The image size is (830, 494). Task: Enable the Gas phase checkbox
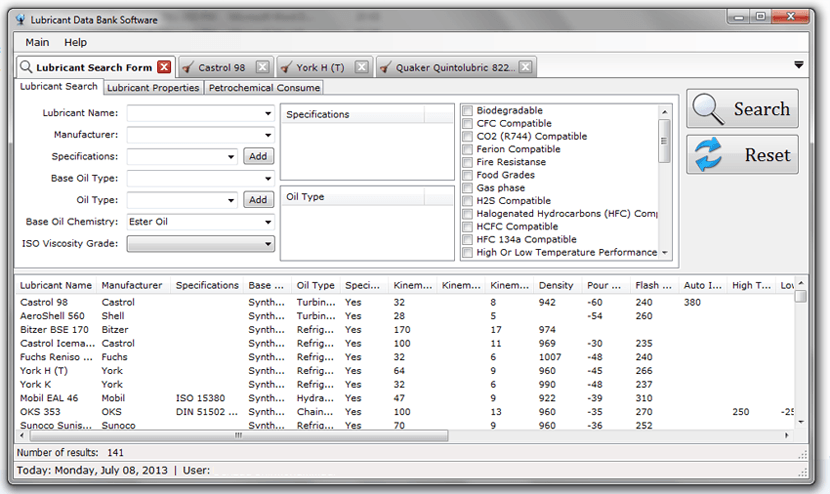(x=467, y=188)
